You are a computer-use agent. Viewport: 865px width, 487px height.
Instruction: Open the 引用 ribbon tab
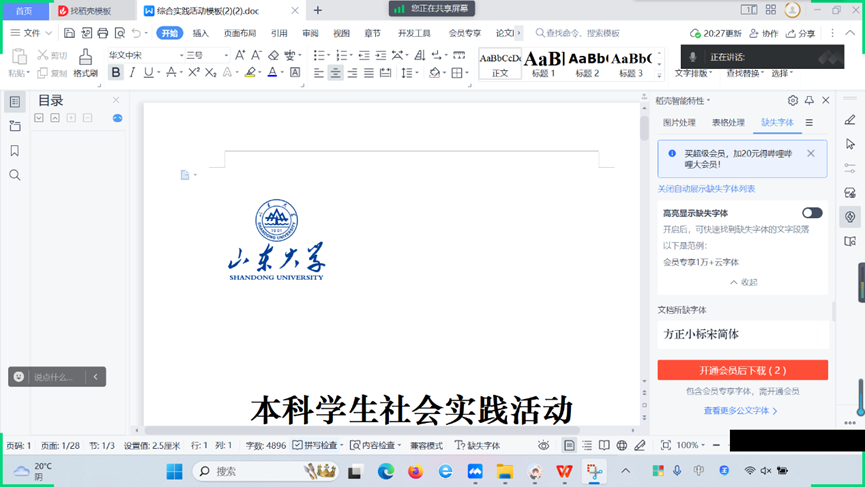(279, 33)
